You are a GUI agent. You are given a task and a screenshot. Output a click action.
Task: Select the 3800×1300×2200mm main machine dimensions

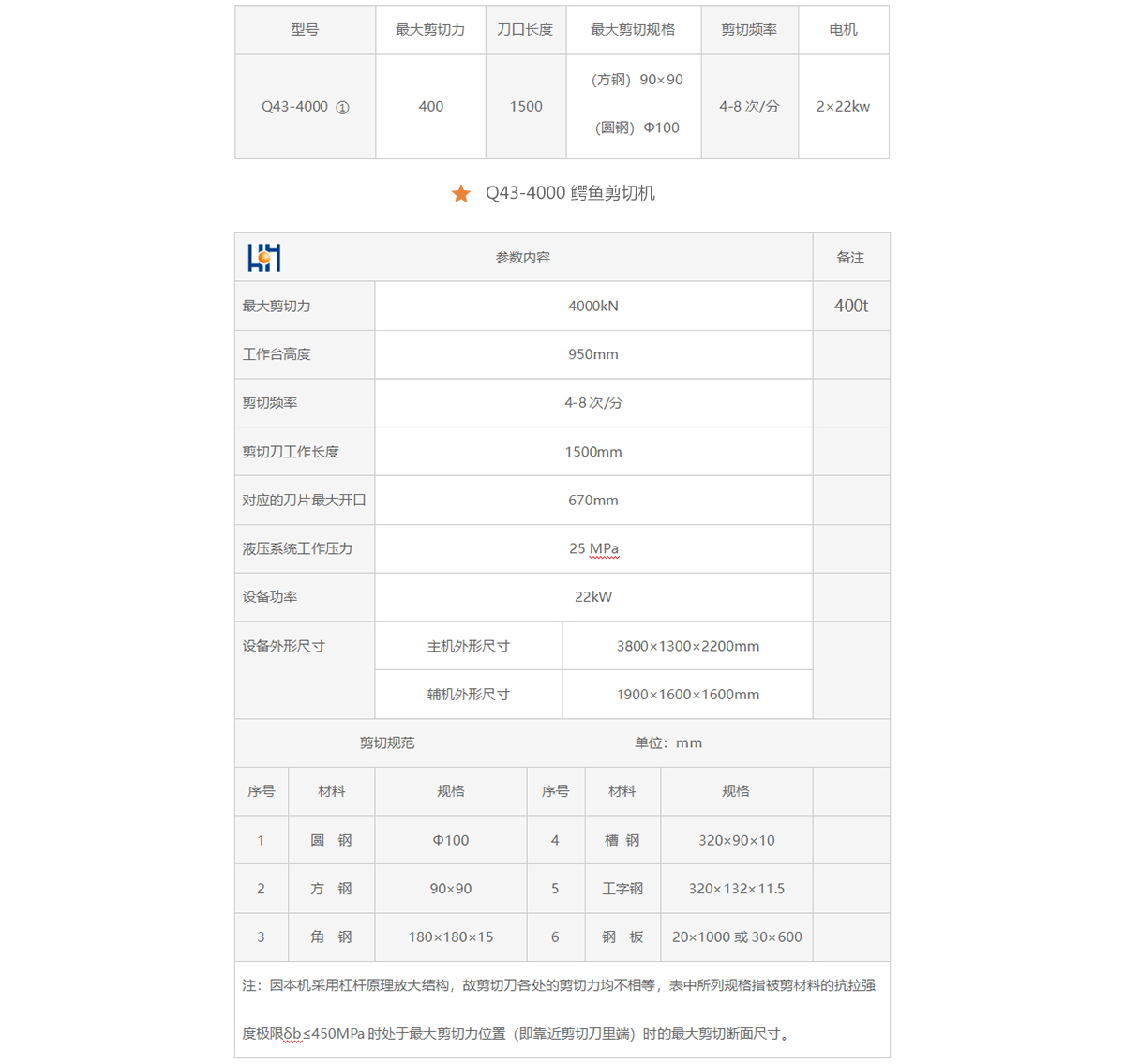(x=687, y=646)
